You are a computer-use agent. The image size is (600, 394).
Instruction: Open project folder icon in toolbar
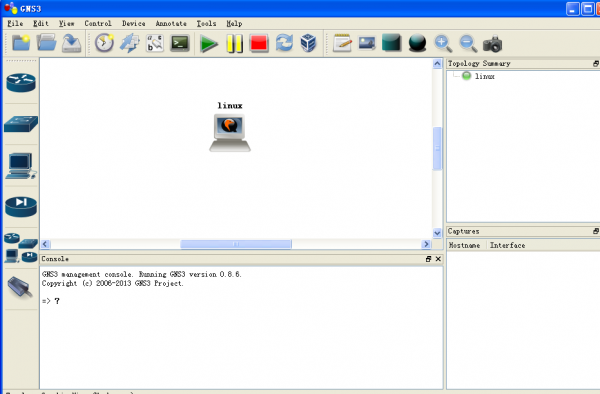47,43
